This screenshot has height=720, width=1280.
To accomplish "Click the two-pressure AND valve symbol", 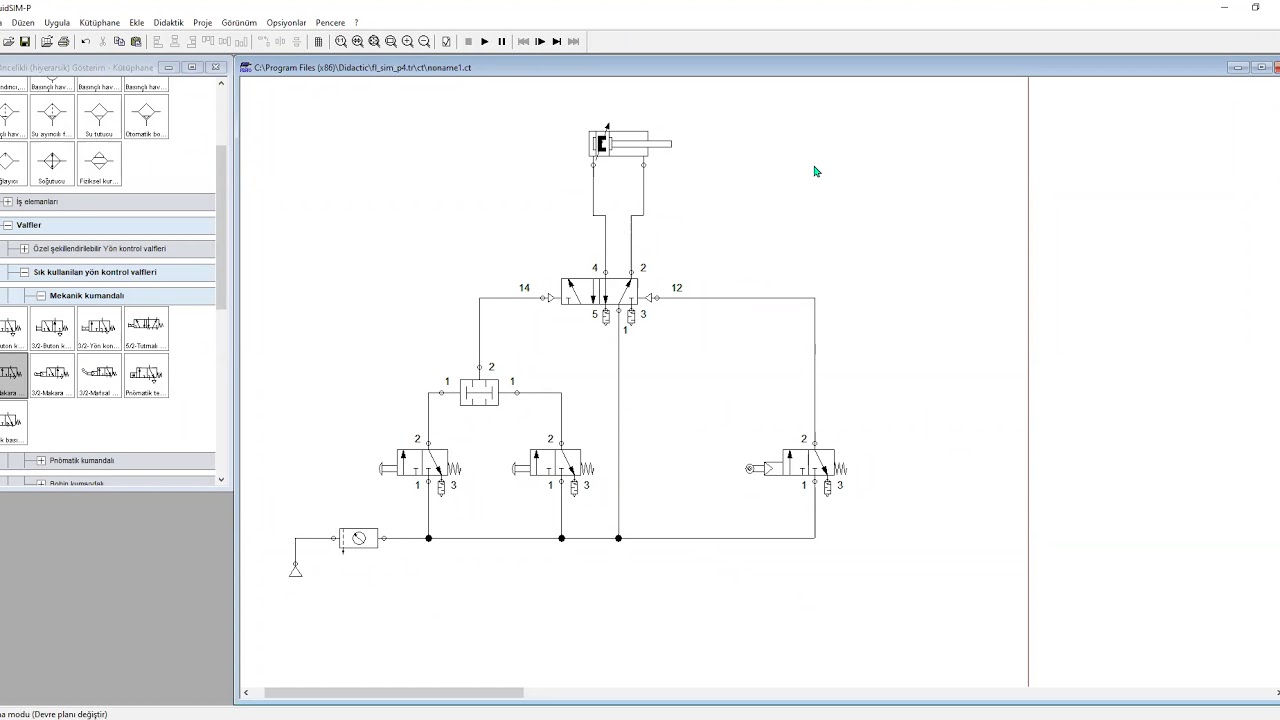I will click(479, 393).
